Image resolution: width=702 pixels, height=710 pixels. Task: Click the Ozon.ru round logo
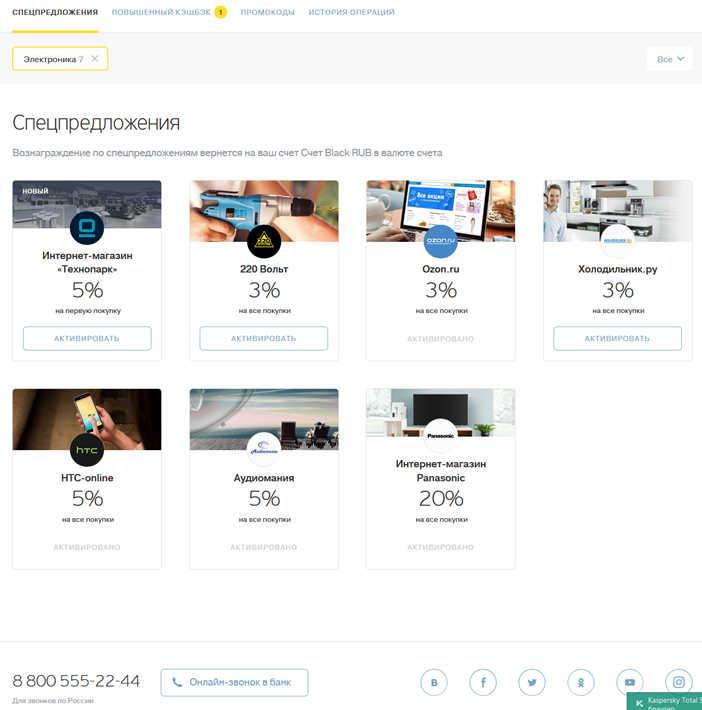[x=441, y=241]
